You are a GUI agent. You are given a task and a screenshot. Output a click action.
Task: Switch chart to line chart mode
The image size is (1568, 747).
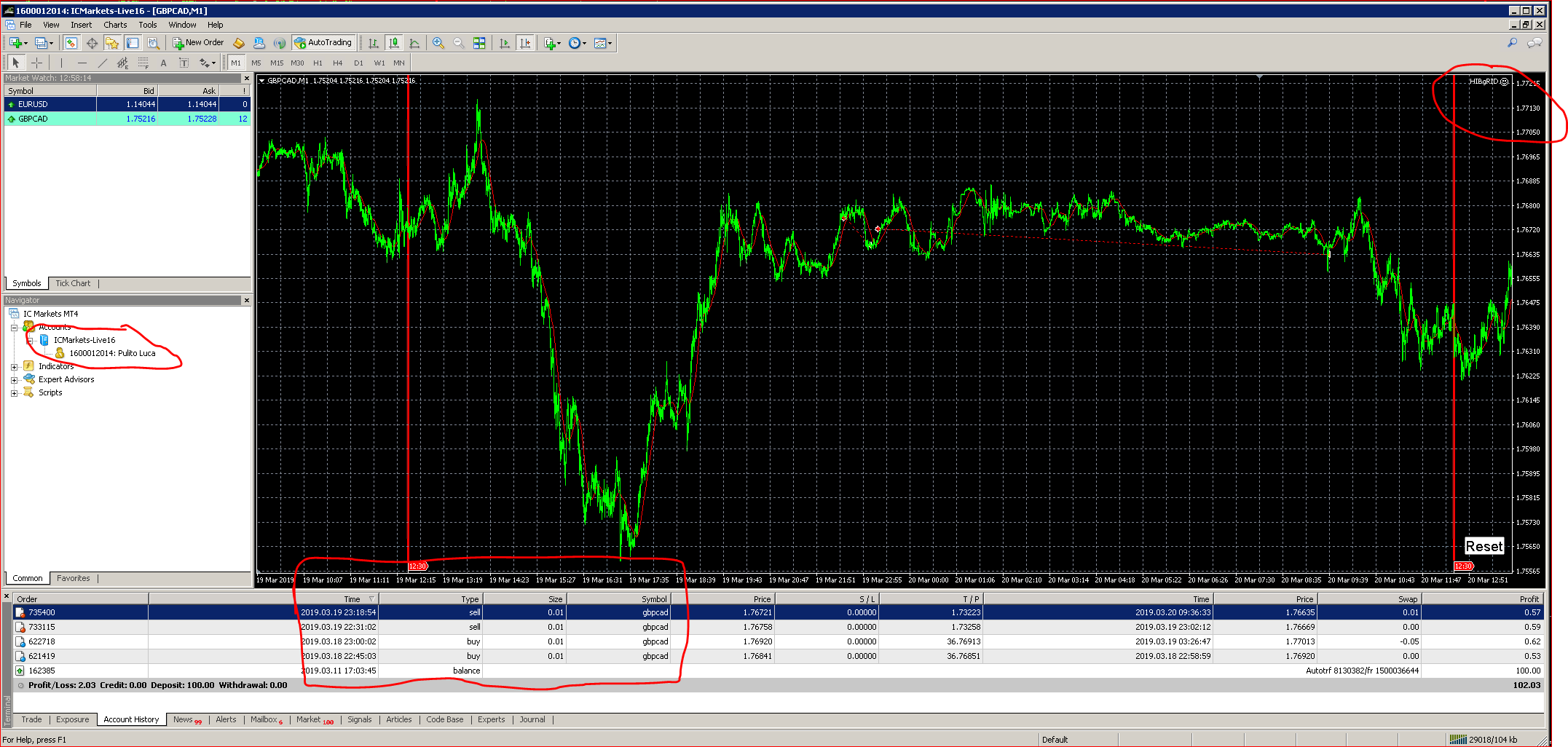tap(414, 43)
